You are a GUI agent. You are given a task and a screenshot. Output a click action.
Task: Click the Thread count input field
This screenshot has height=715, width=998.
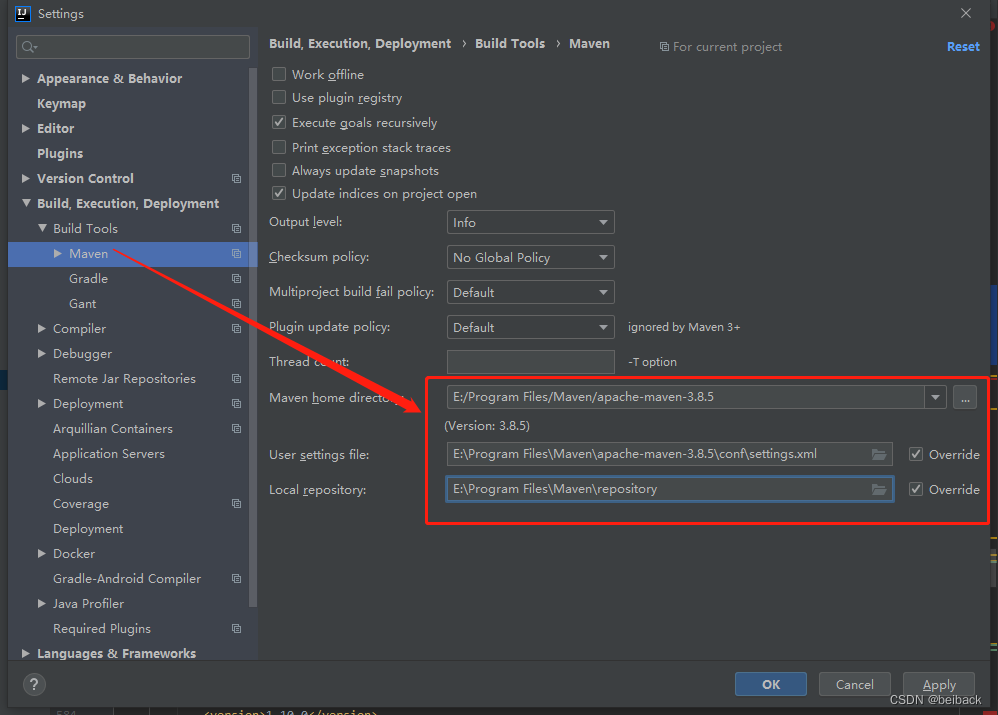[x=530, y=362]
